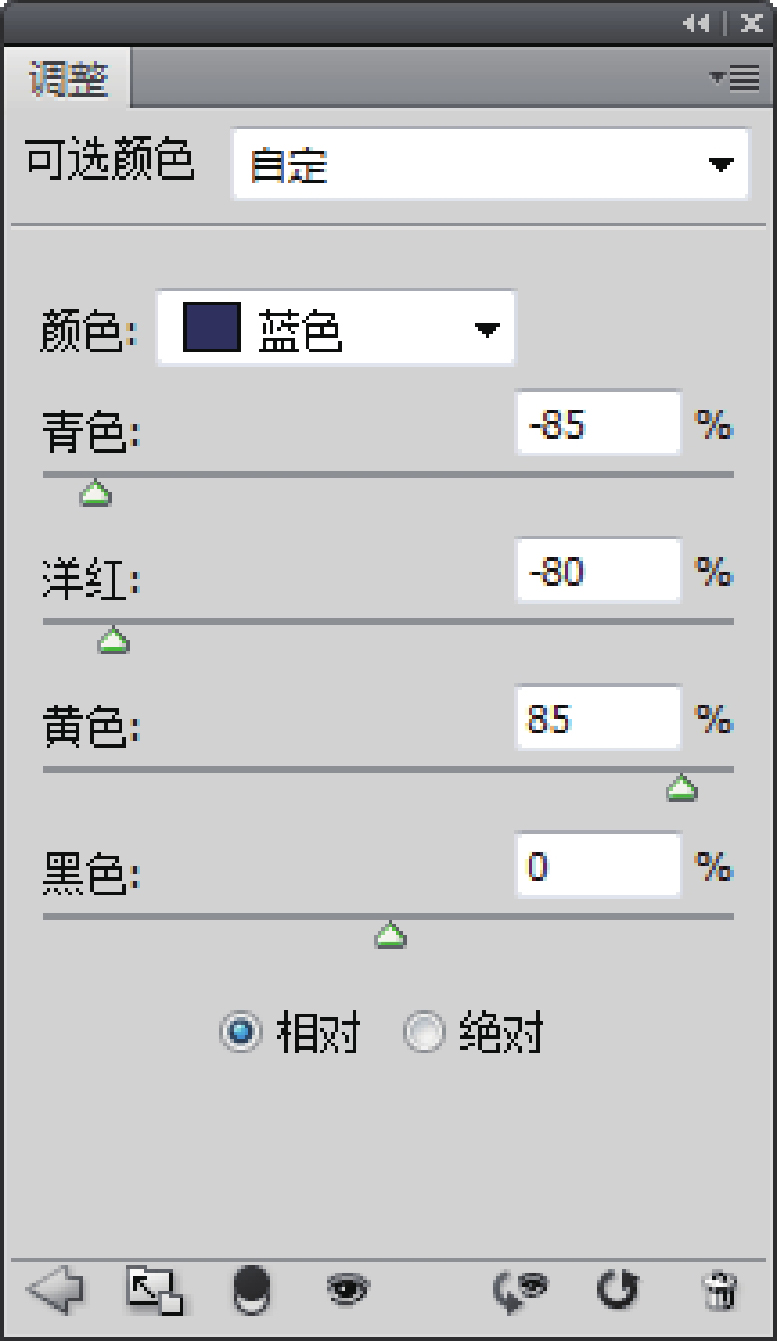Viewport: 777px width, 1341px height.
Task: Toggle layer visibility eye icon
Action: pyautogui.click(x=347, y=1290)
